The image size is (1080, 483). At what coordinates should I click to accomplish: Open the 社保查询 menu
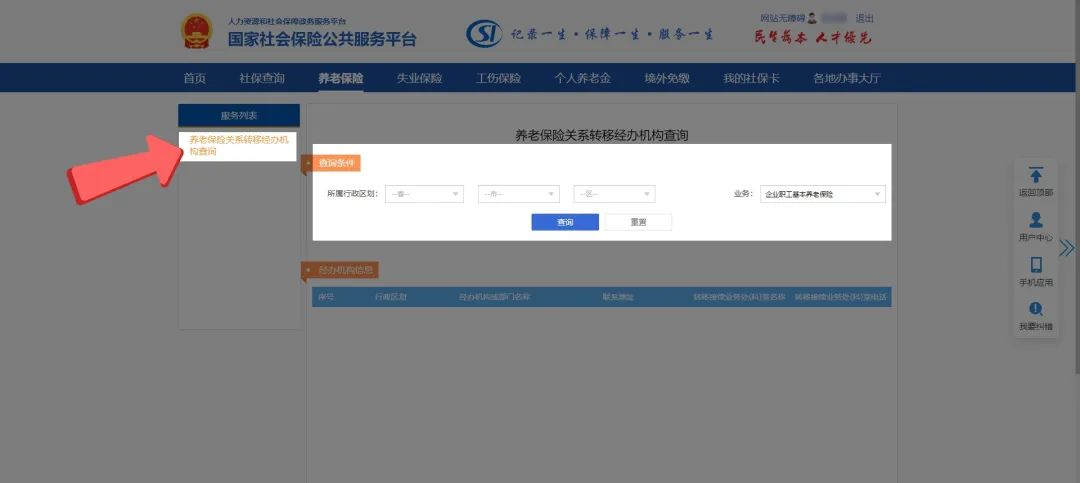point(262,78)
